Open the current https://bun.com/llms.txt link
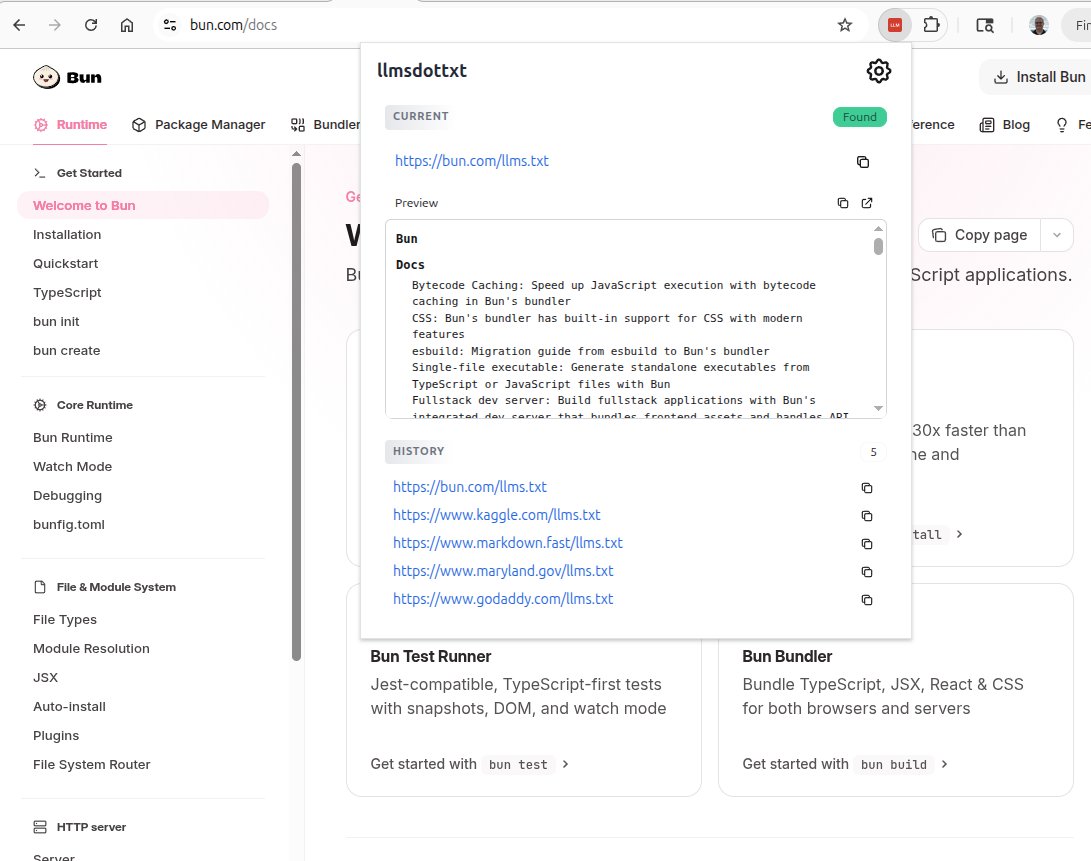The height and width of the screenshot is (861, 1091). click(x=472, y=161)
